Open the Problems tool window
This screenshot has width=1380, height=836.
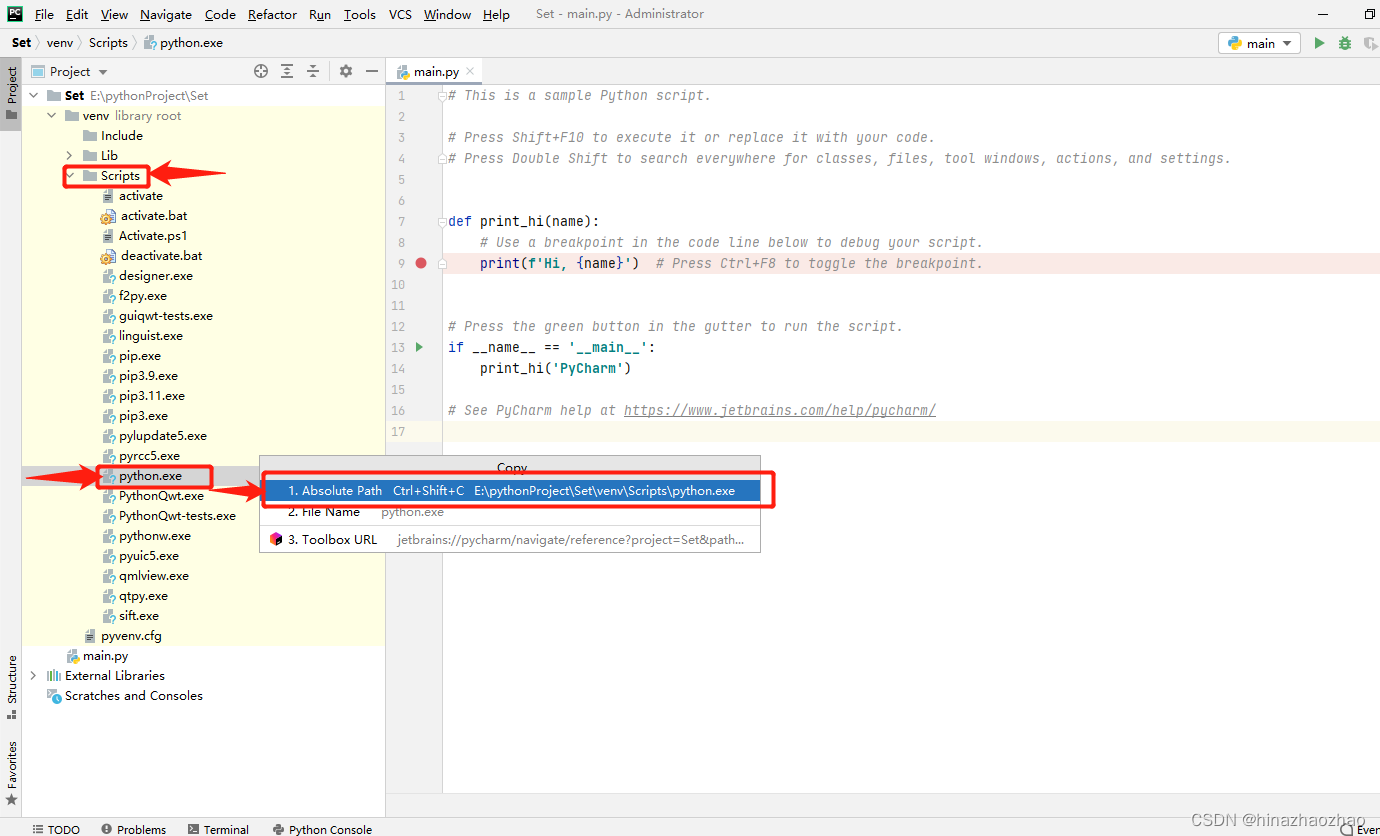[133, 829]
